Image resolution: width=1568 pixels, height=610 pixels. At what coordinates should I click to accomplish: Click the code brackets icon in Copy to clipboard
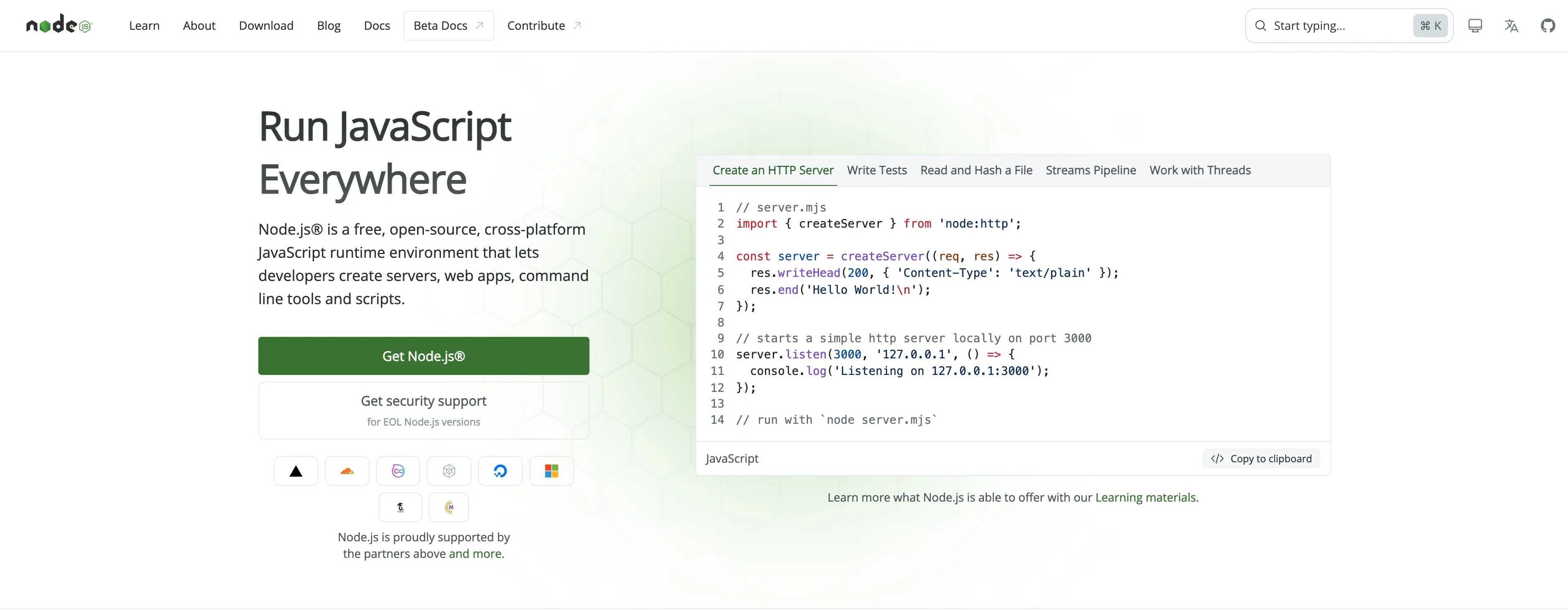pos(1217,459)
